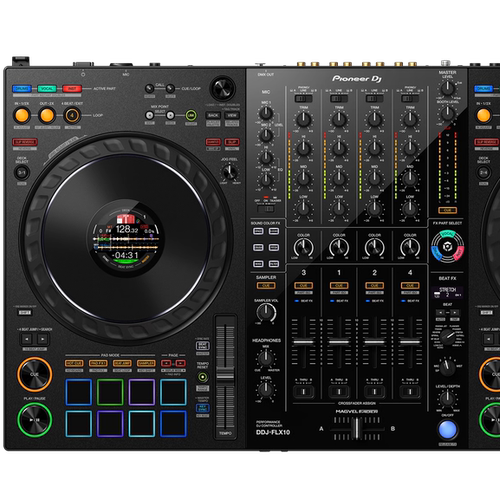Click the MIX POINT SELECT previous button

pyautogui.click(x=149, y=116)
